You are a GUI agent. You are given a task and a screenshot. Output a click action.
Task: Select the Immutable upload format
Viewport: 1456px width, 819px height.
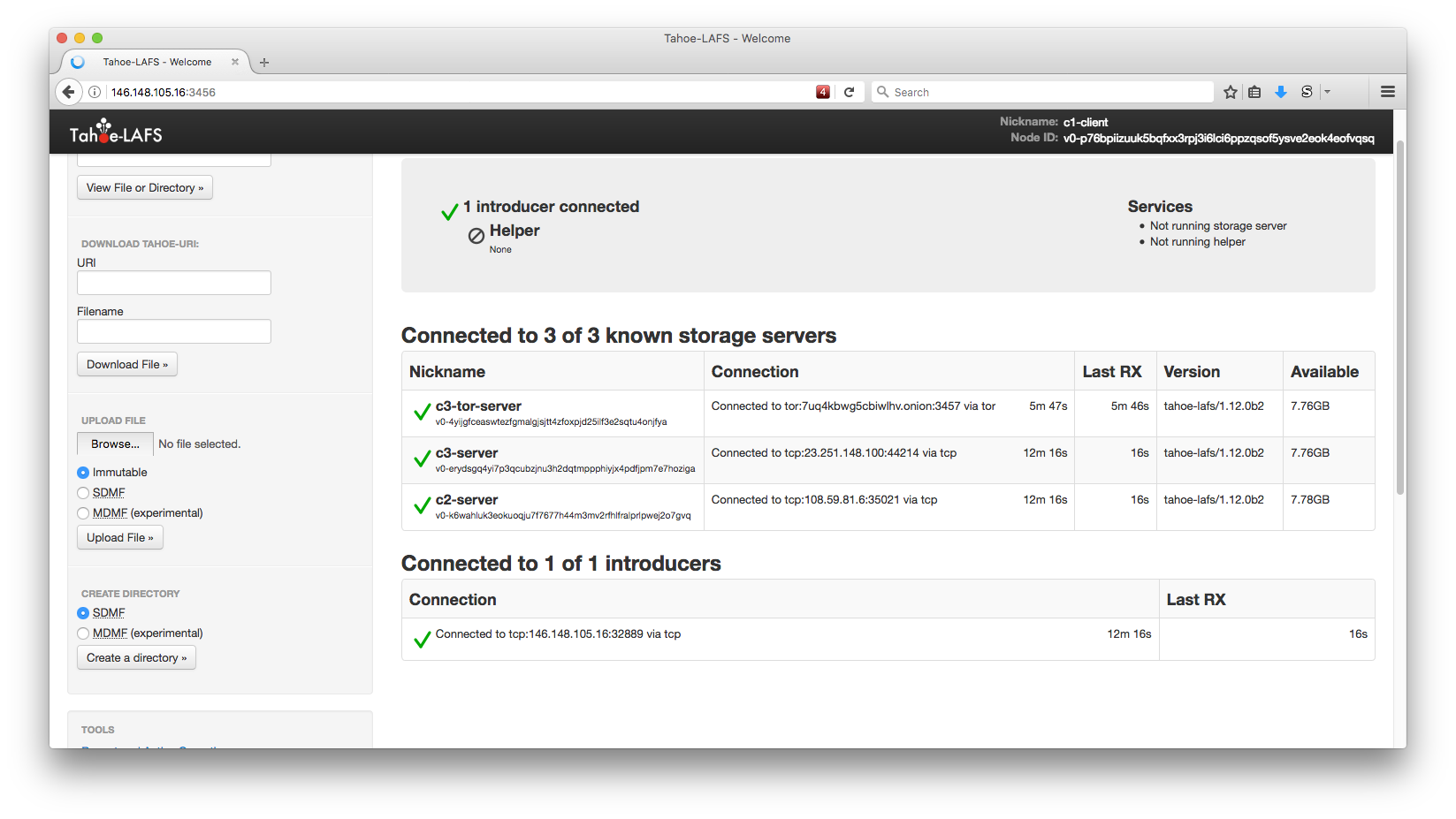click(83, 473)
